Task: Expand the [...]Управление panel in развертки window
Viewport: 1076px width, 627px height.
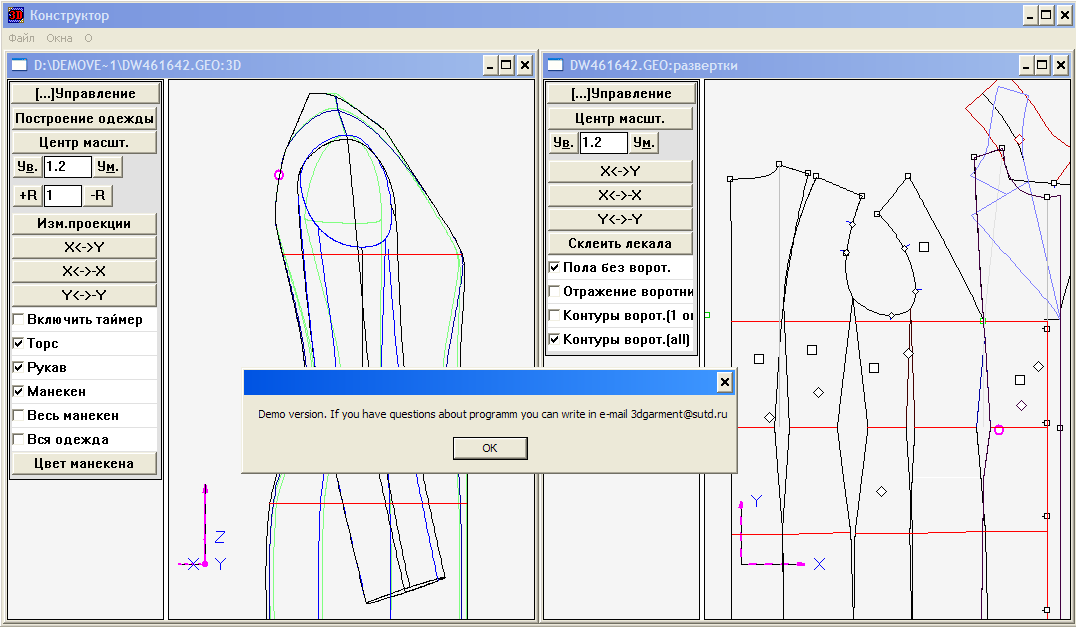Action: [620, 94]
